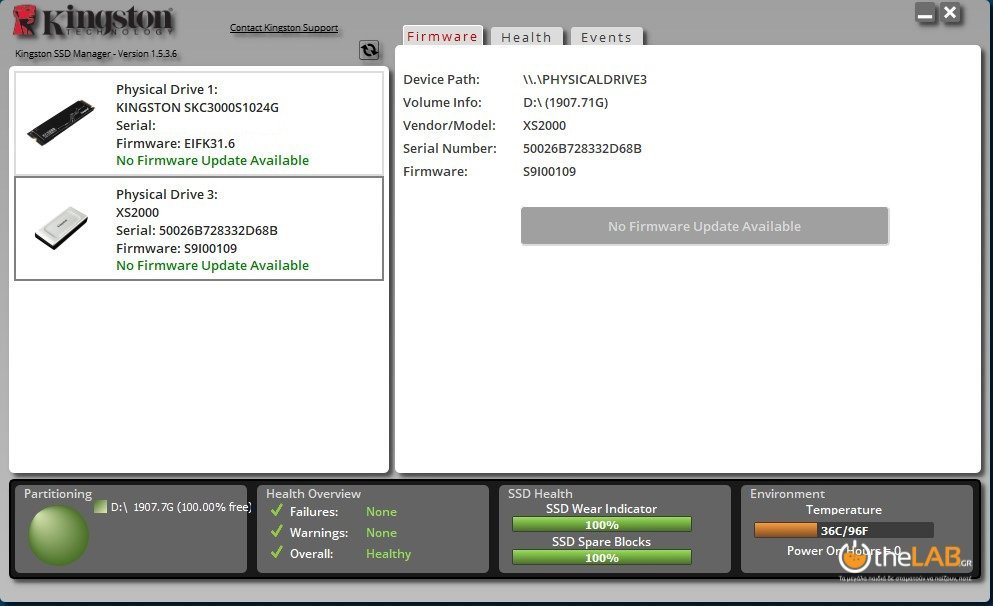Click Drive 3 serial 50026B728332D68B in list

[196, 230]
